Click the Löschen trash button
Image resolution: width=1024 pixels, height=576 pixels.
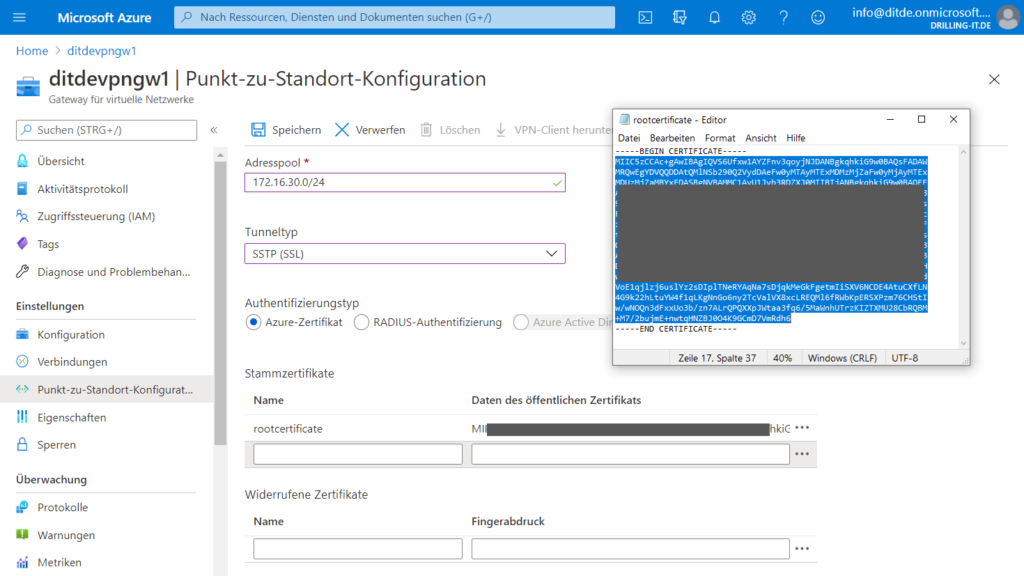click(x=450, y=130)
